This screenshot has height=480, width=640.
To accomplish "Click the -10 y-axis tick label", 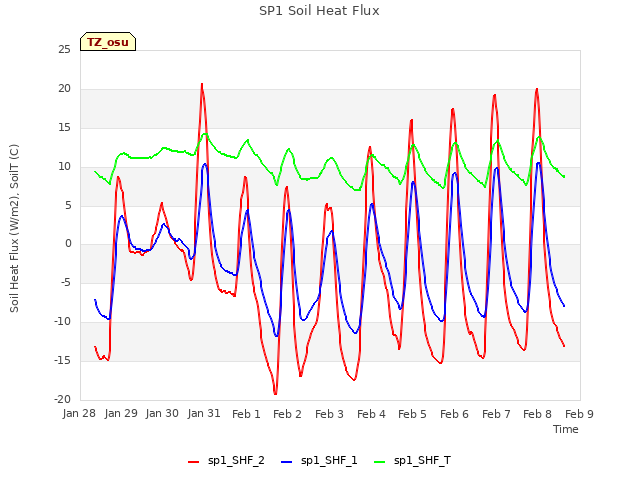I will coord(62,322).
